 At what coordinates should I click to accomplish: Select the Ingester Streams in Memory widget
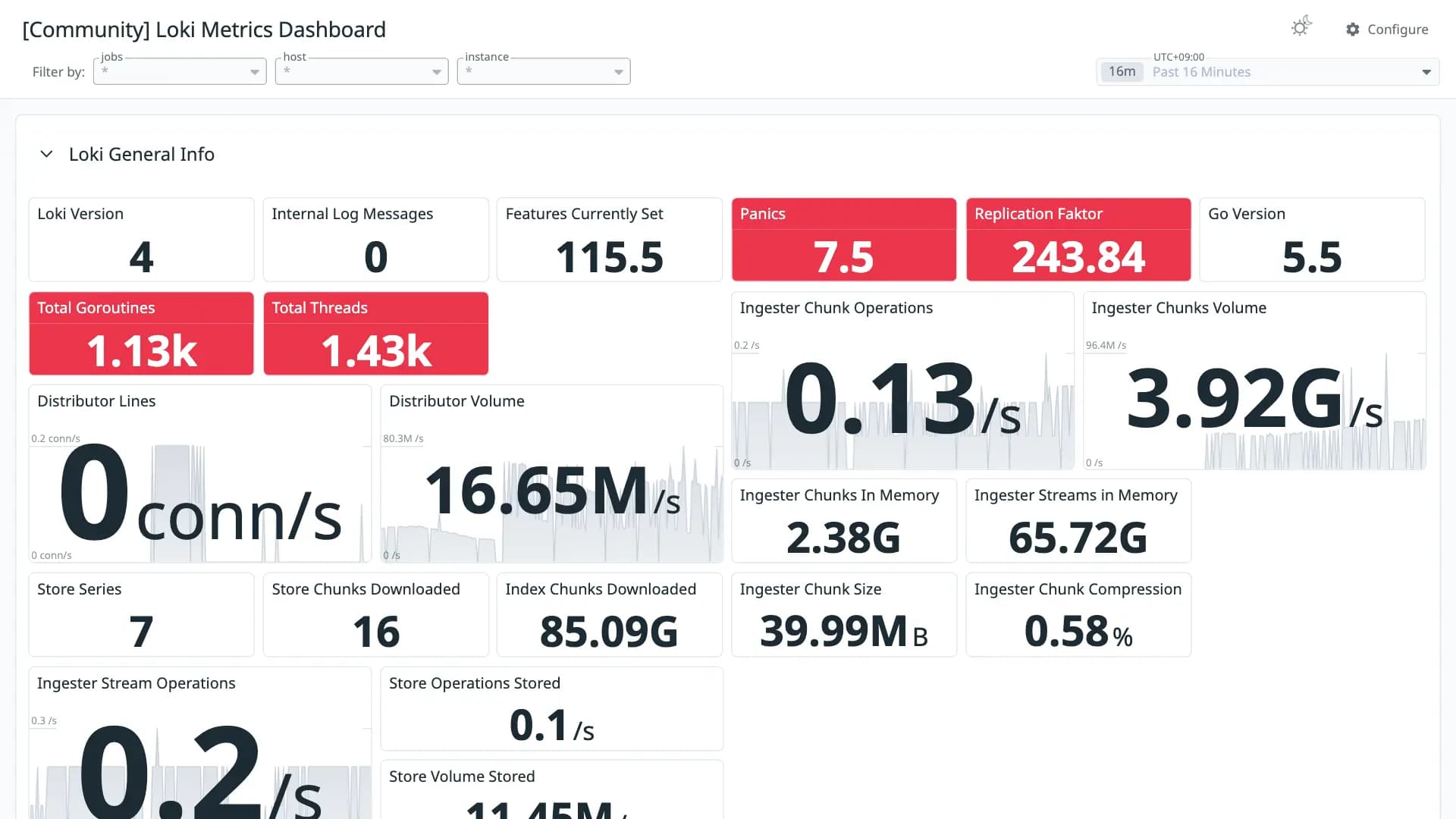pyautogui.click(x=1078, y=521)
